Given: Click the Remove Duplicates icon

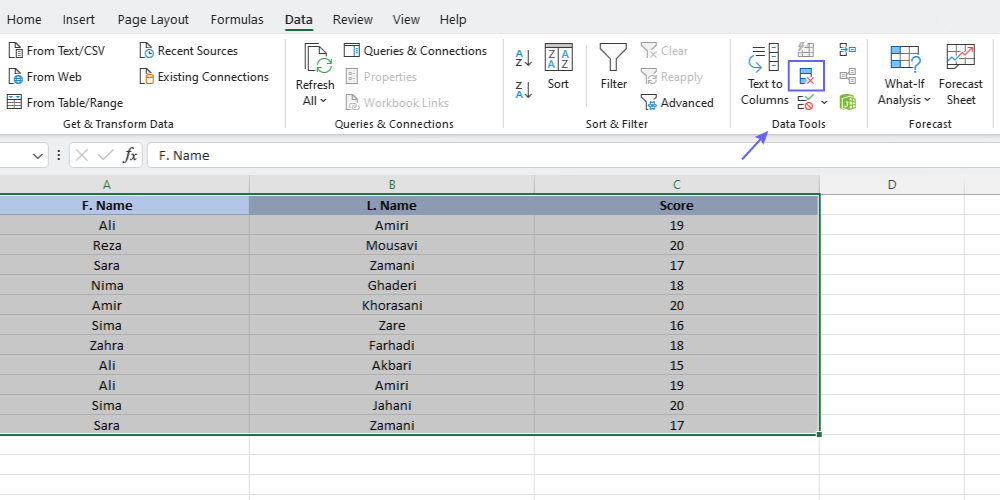Looking at the screenshot, I should point(806,76).
